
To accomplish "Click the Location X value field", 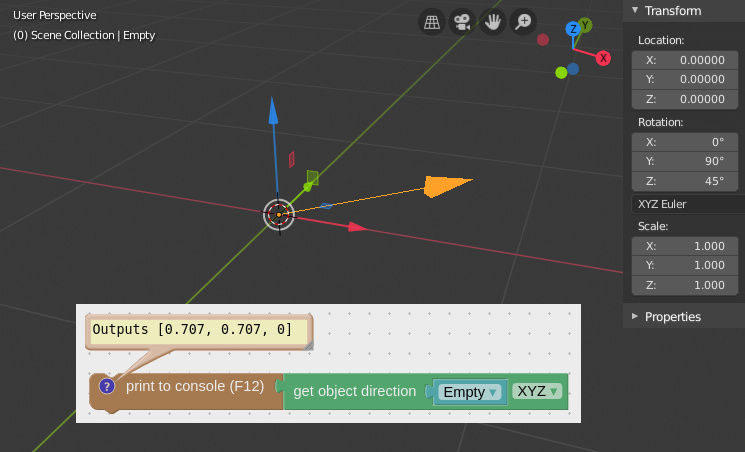I will tap(685, 59).
